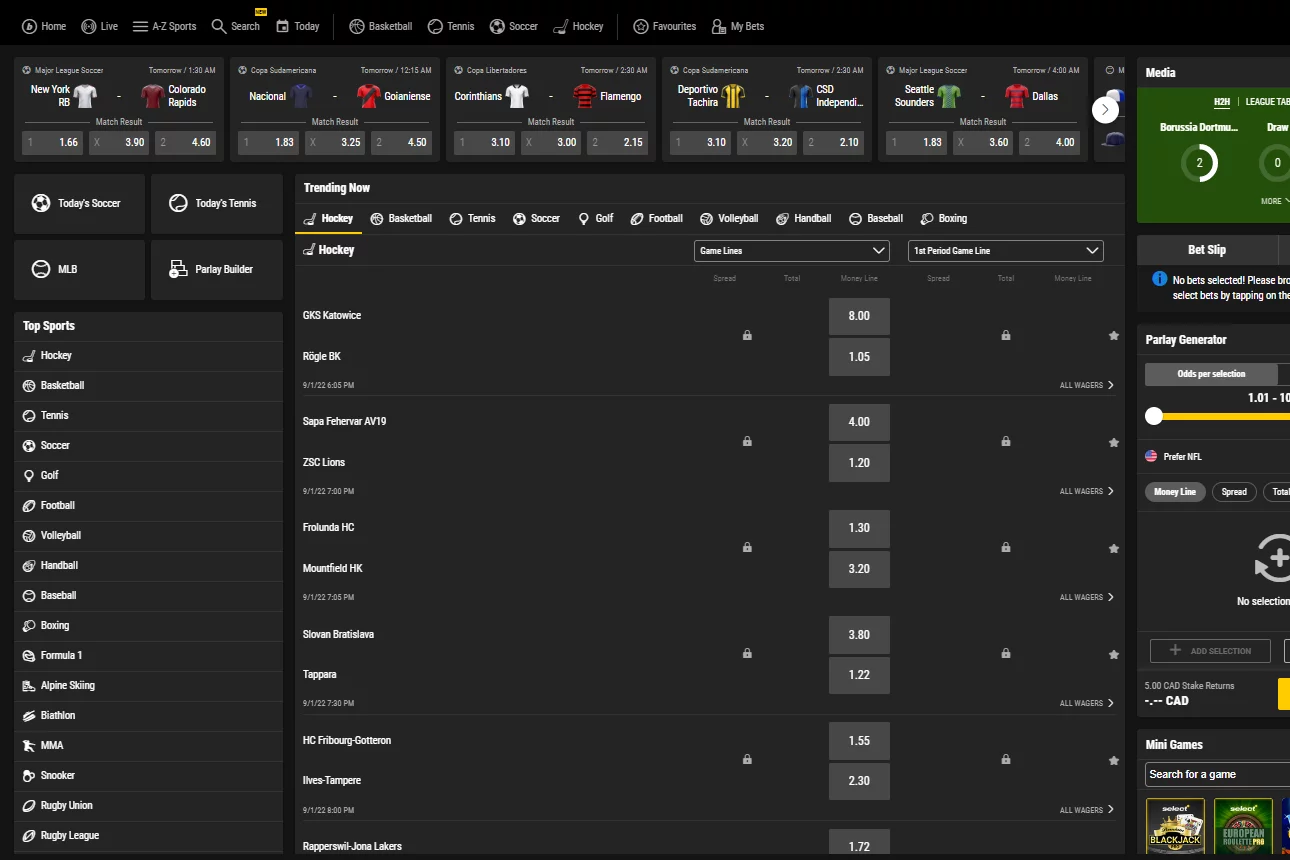Viewport: 1290px width, 860px height.
Task: Click the Alpine Skiing icon in sidebar
Action: point(29,686)
